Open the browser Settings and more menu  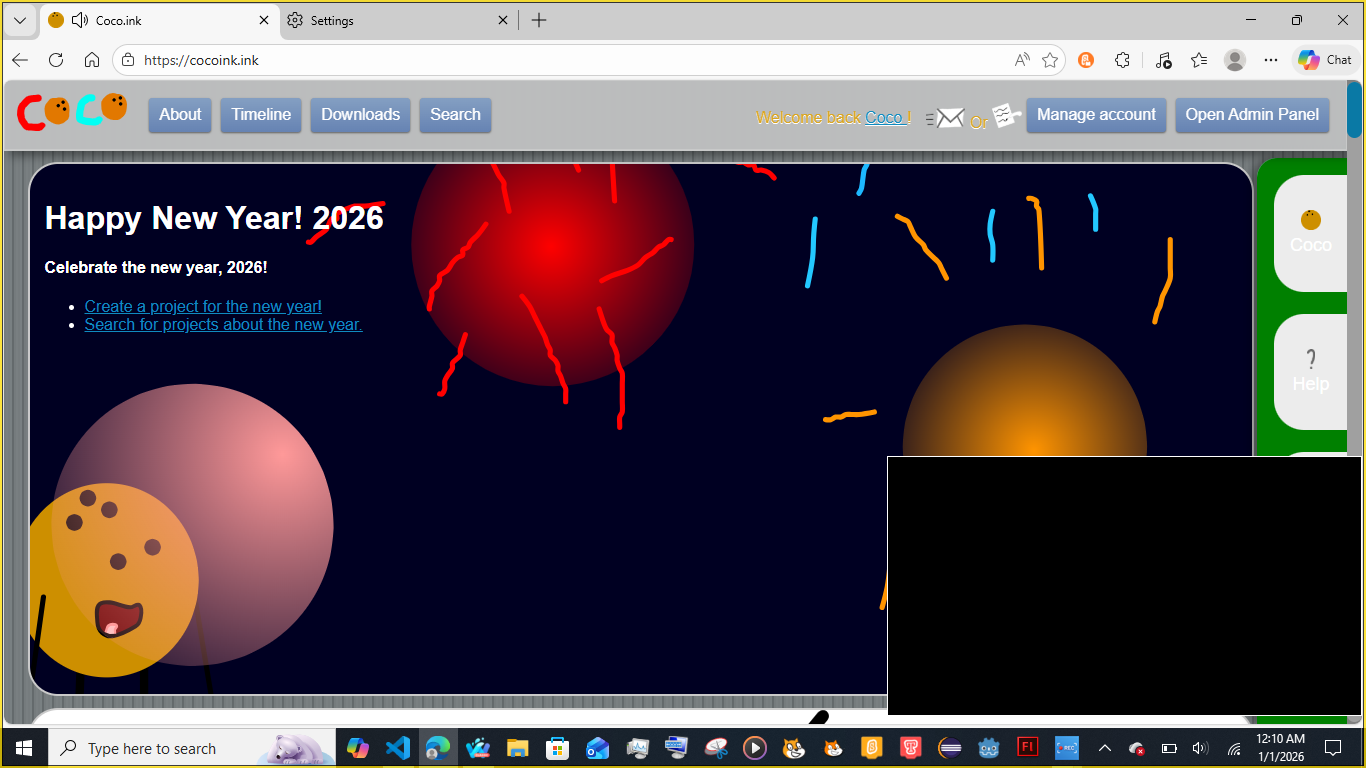pos(1271,60)
